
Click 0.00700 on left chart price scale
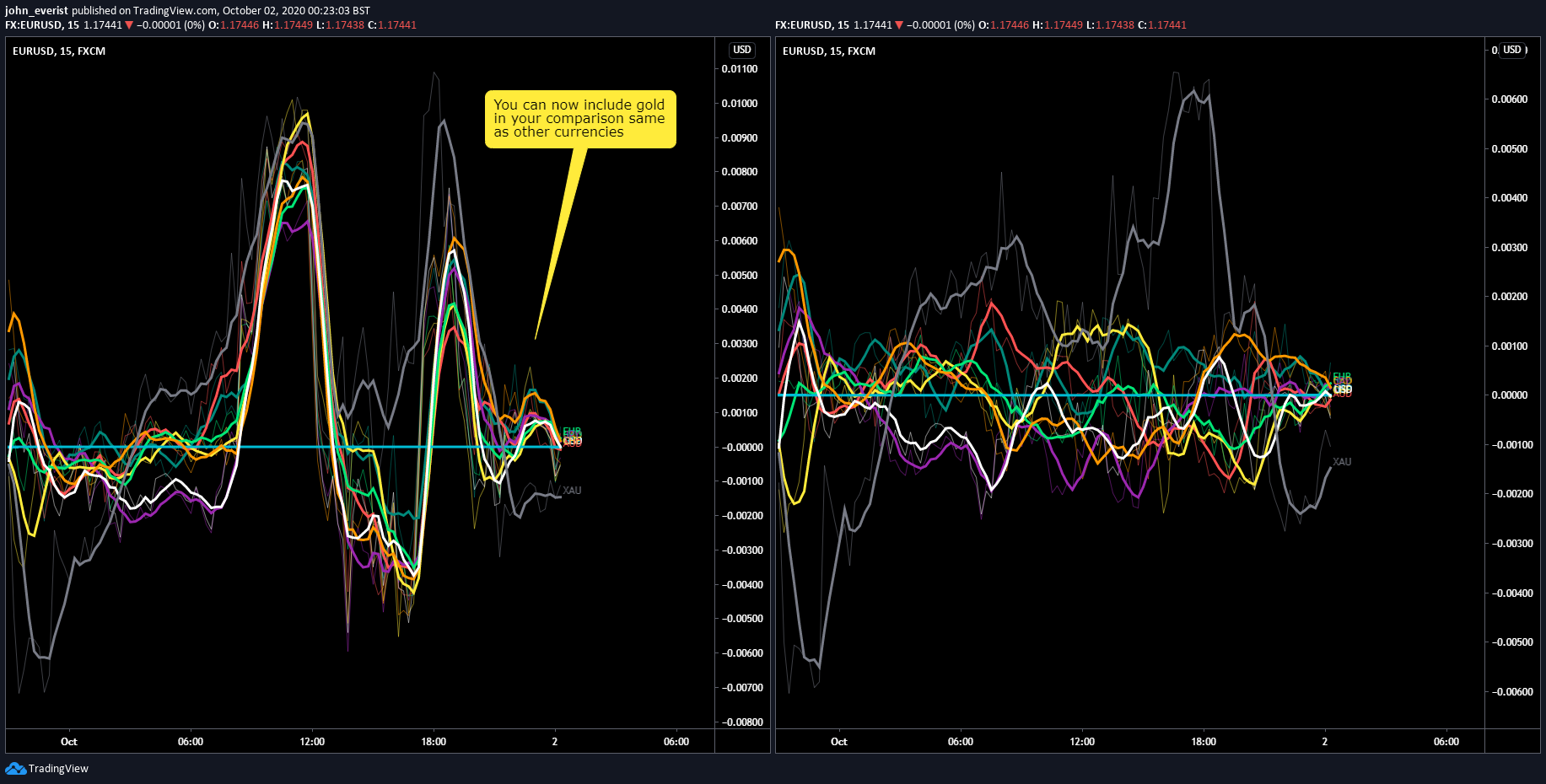(740, 207)
